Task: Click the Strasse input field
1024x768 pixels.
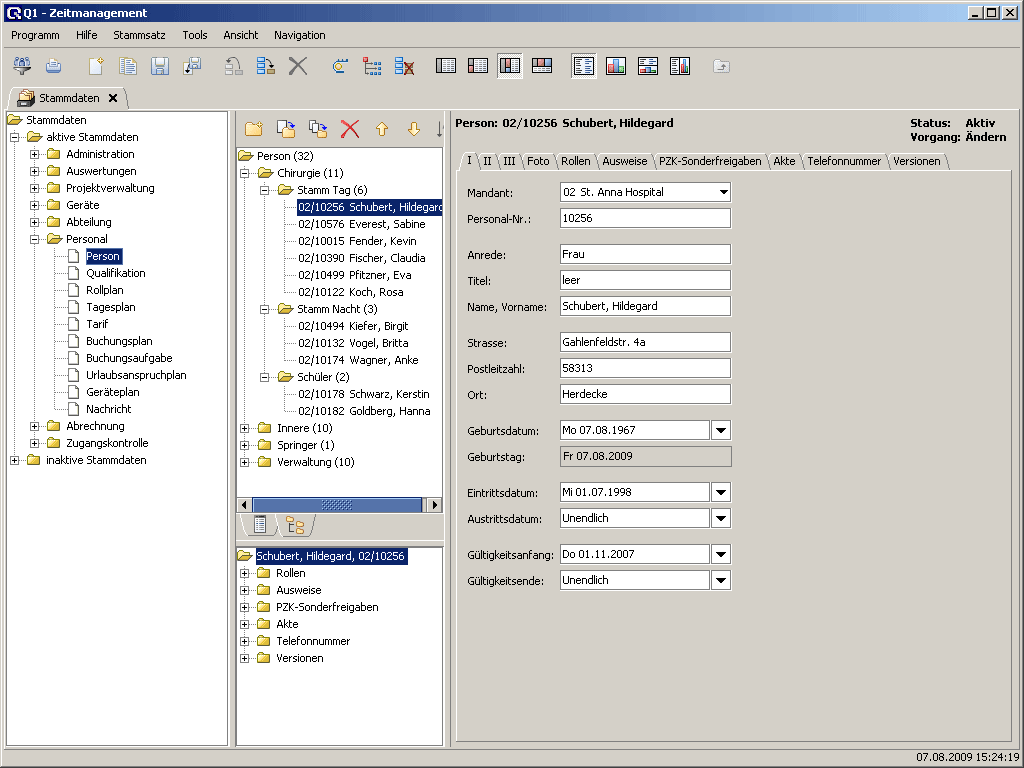Action: (x=645, y=342)
